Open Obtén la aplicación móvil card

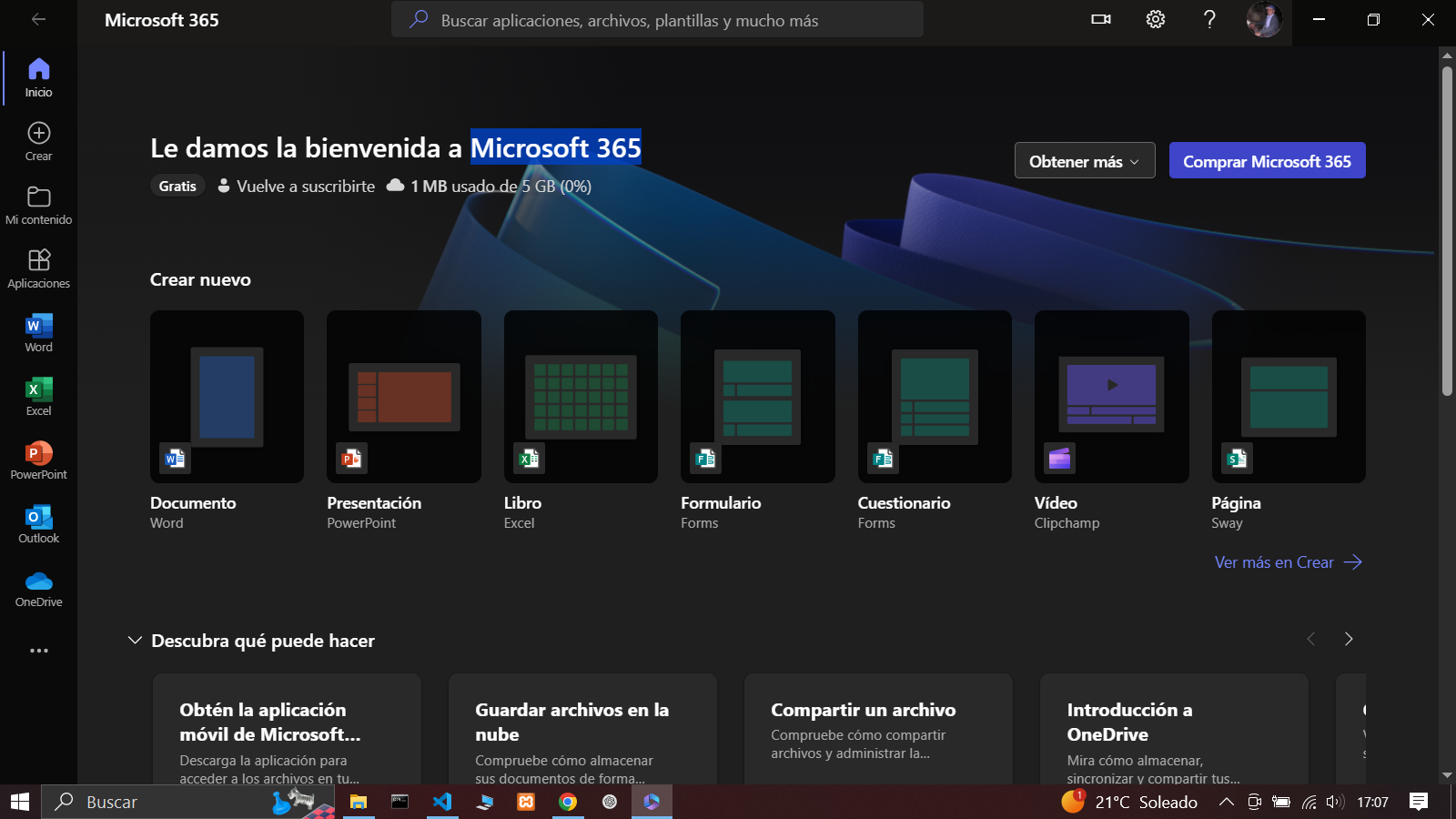pyautogui.click(x=287, y=730)
